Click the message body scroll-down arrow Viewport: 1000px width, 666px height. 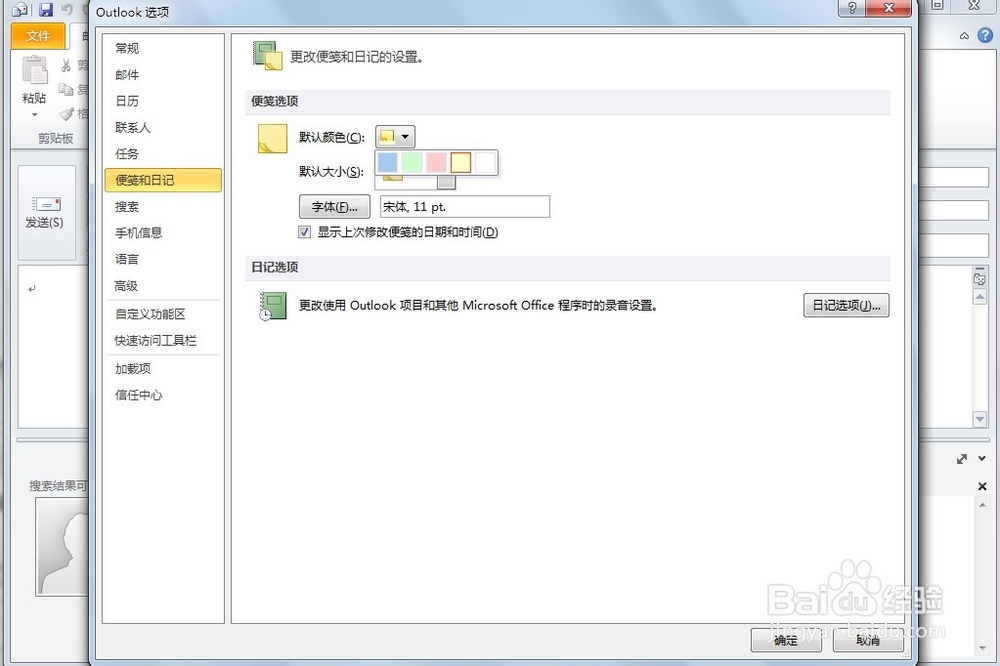[x=980, y=419]
